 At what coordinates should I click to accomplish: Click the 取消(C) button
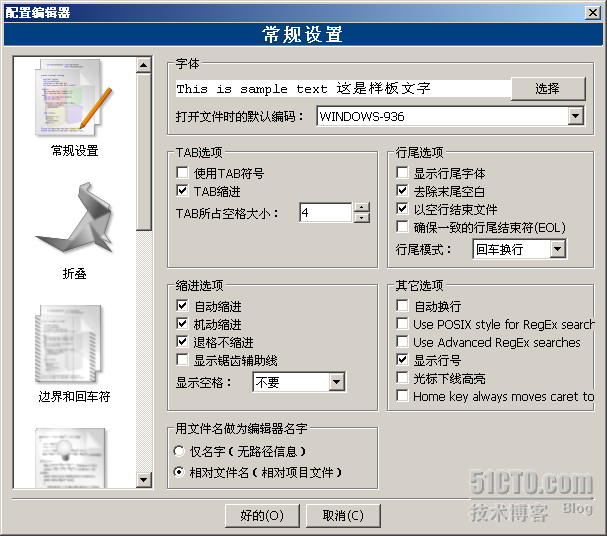(x=343, y=515)
